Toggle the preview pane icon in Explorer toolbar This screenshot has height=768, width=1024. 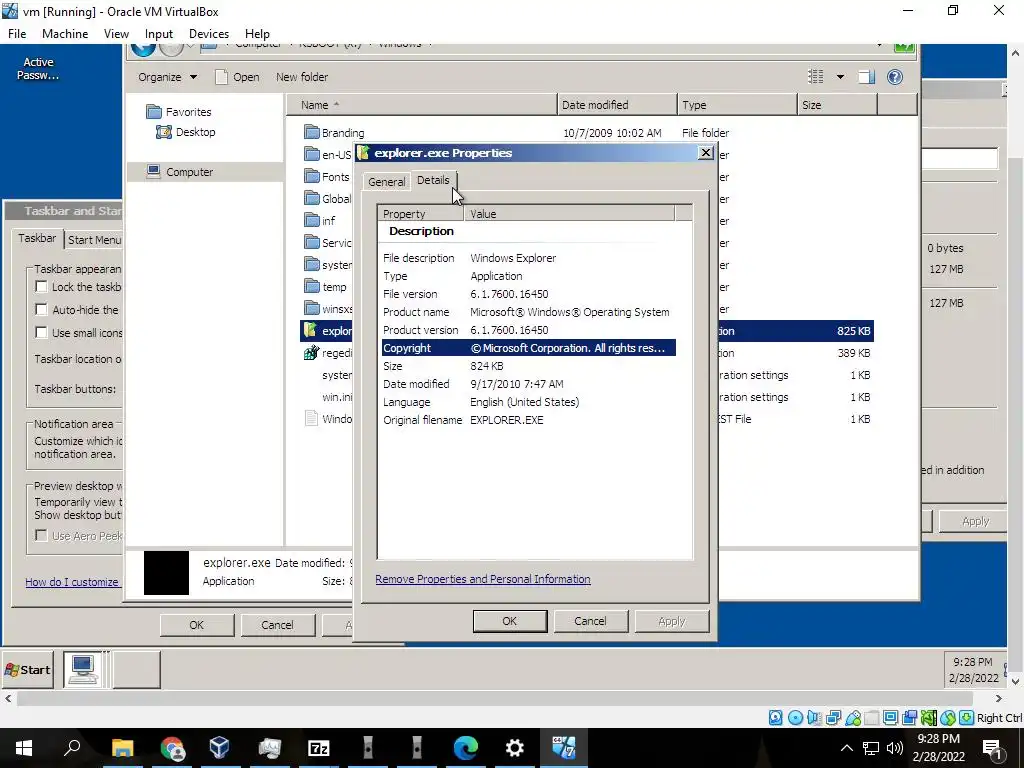867,77
